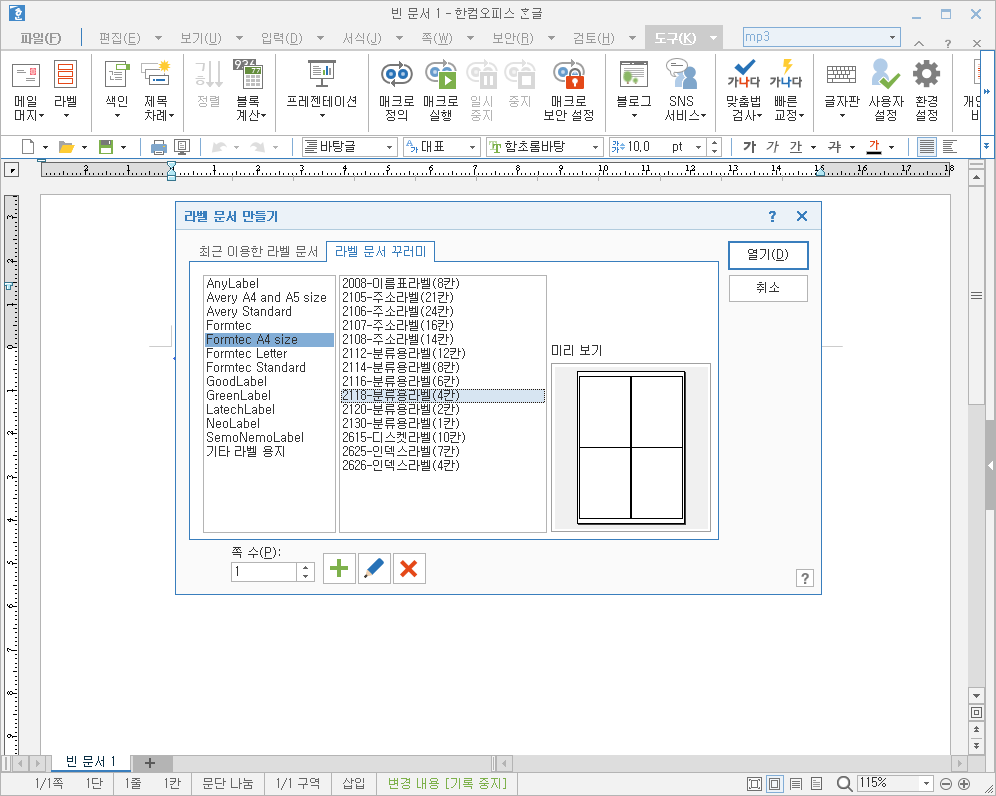Toggle italic formatting
This screenshot has width=996, height=796.
772,147
